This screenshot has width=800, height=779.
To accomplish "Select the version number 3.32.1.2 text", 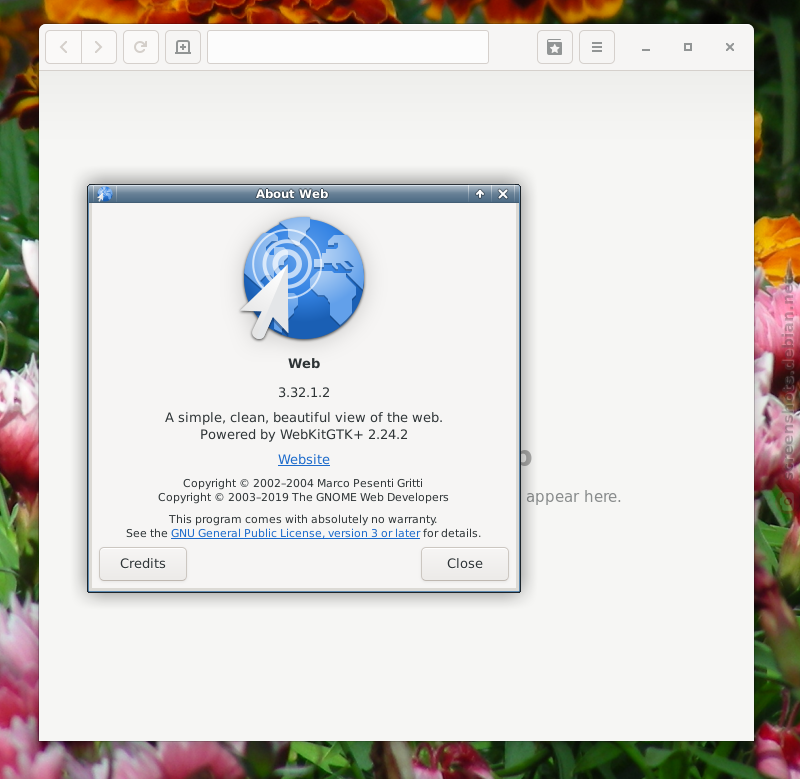I will [x=304, y=392].
